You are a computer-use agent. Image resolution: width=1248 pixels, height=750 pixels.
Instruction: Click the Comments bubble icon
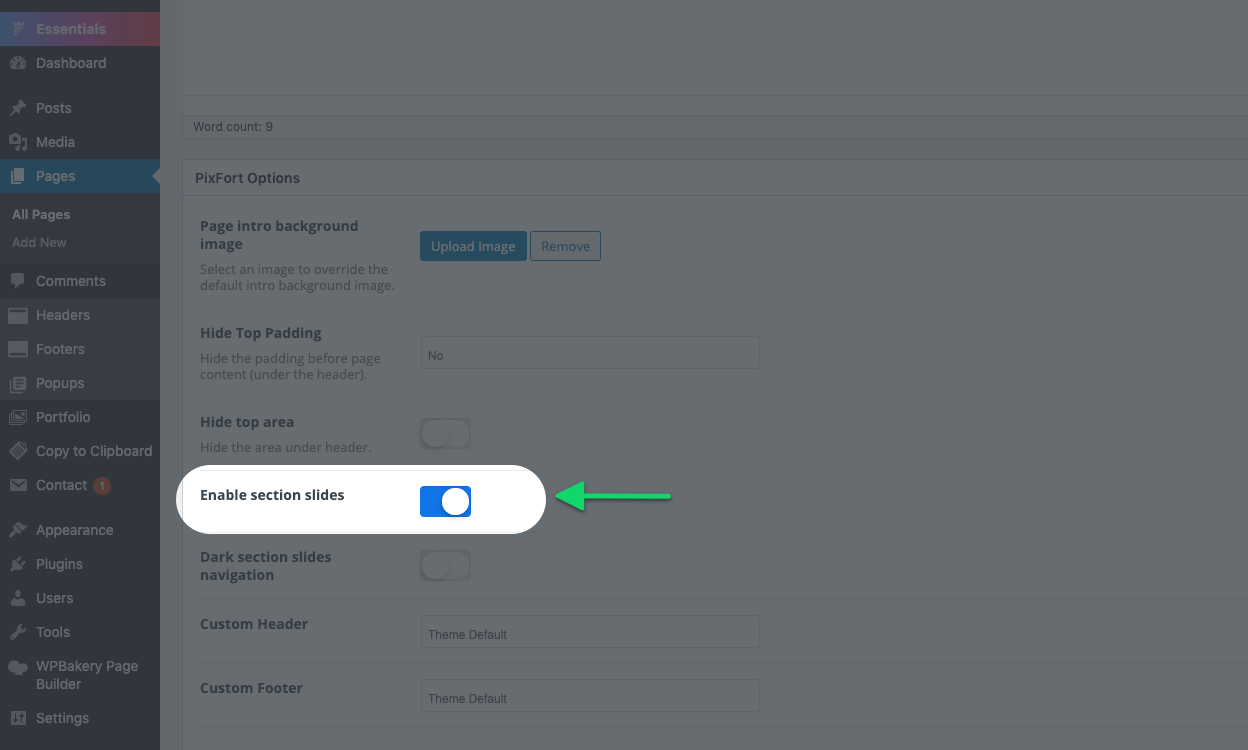click(18, 281)
